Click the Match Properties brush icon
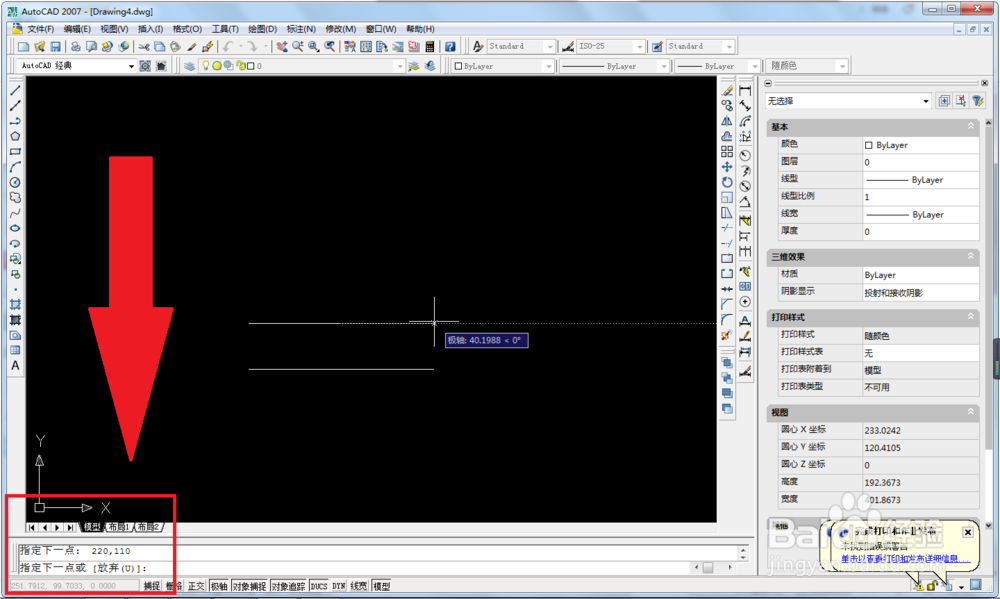Screen dimensions: 1000x599 coord(191,47)
